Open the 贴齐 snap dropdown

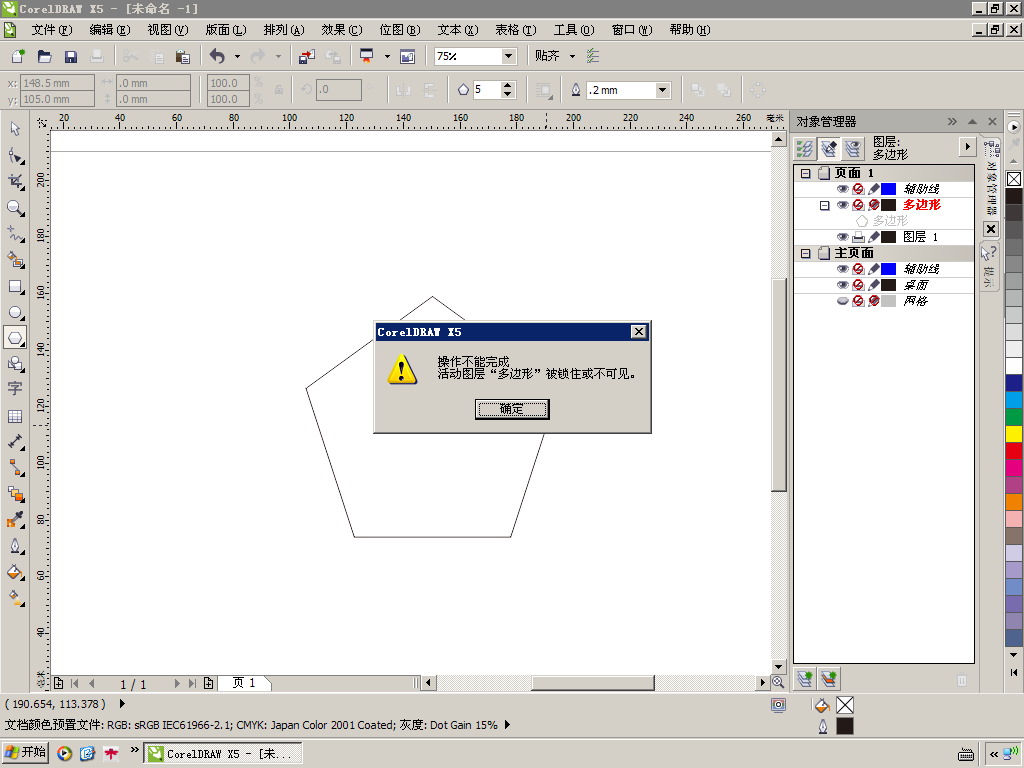point(572,56)
